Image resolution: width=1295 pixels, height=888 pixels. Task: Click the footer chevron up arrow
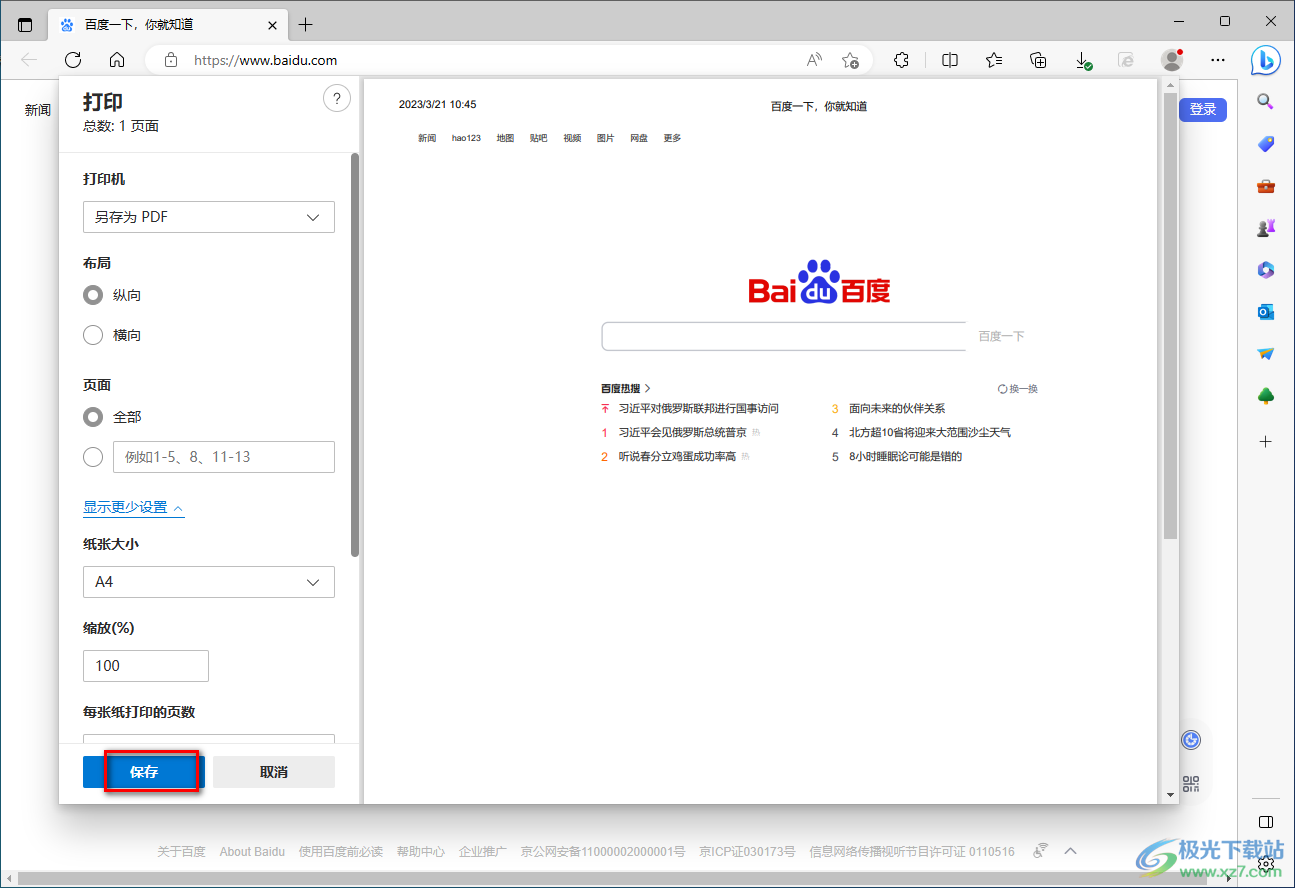pyautogui.click(x=1071, y=851)
